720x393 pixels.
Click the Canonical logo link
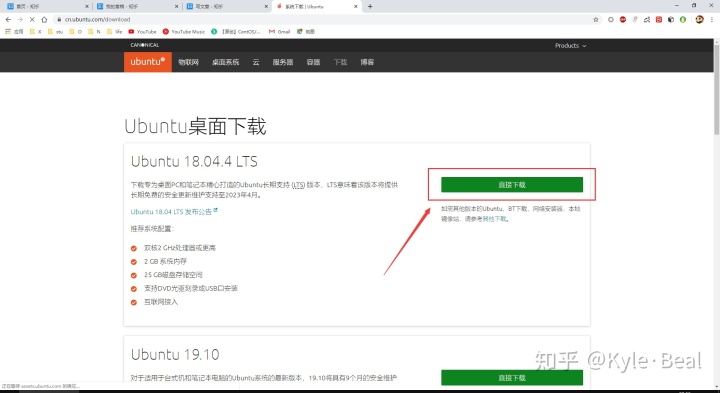[x=145, y=45]
